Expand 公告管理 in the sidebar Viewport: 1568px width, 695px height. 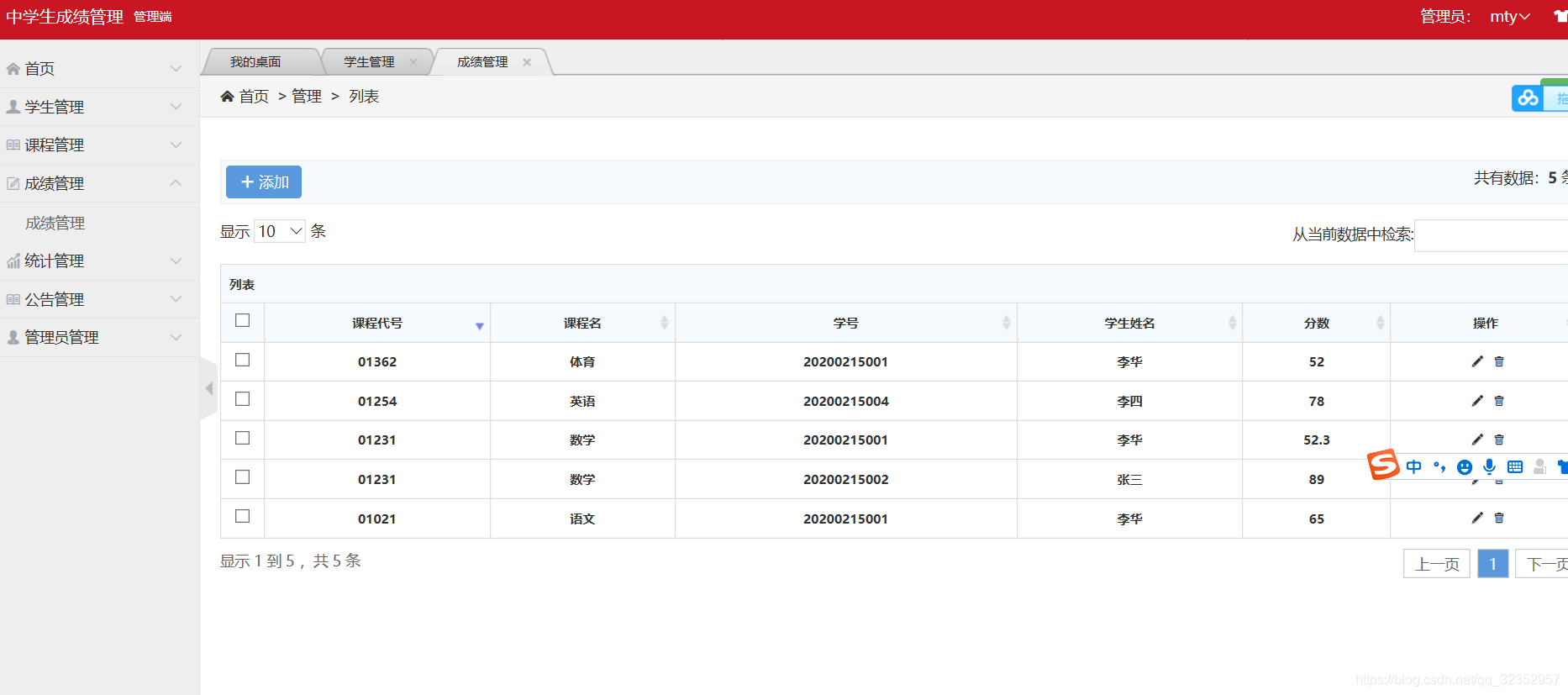(x=99, y=299)
